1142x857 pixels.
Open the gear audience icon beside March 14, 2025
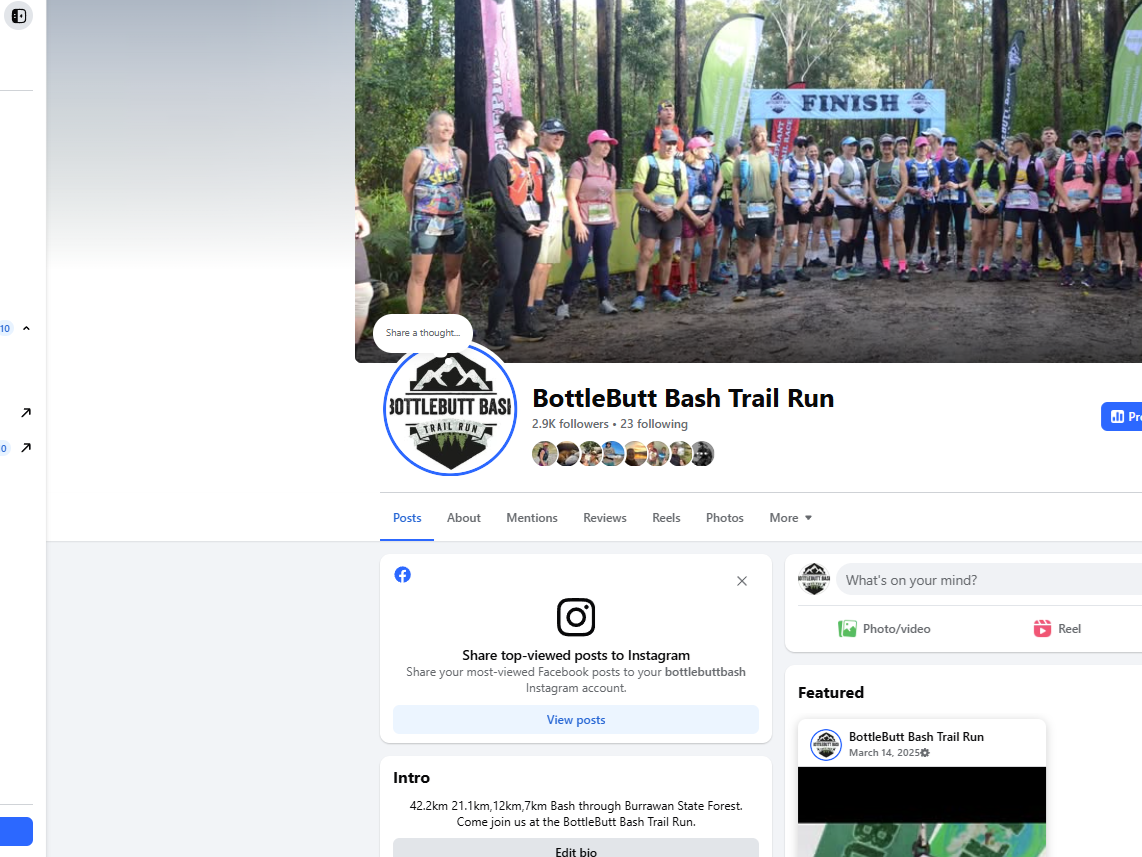click(925, 753)
